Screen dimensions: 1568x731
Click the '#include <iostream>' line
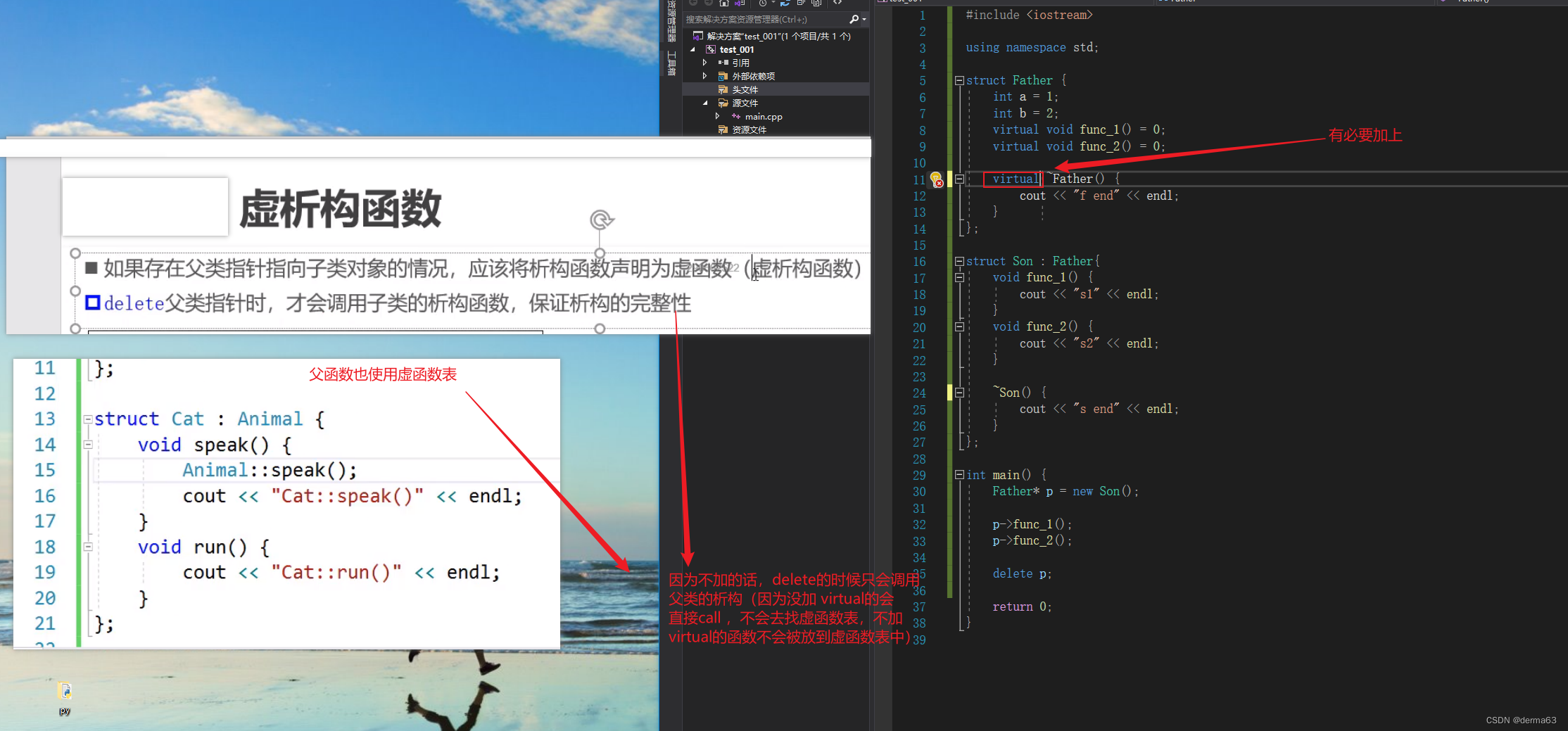[1029, 15]
